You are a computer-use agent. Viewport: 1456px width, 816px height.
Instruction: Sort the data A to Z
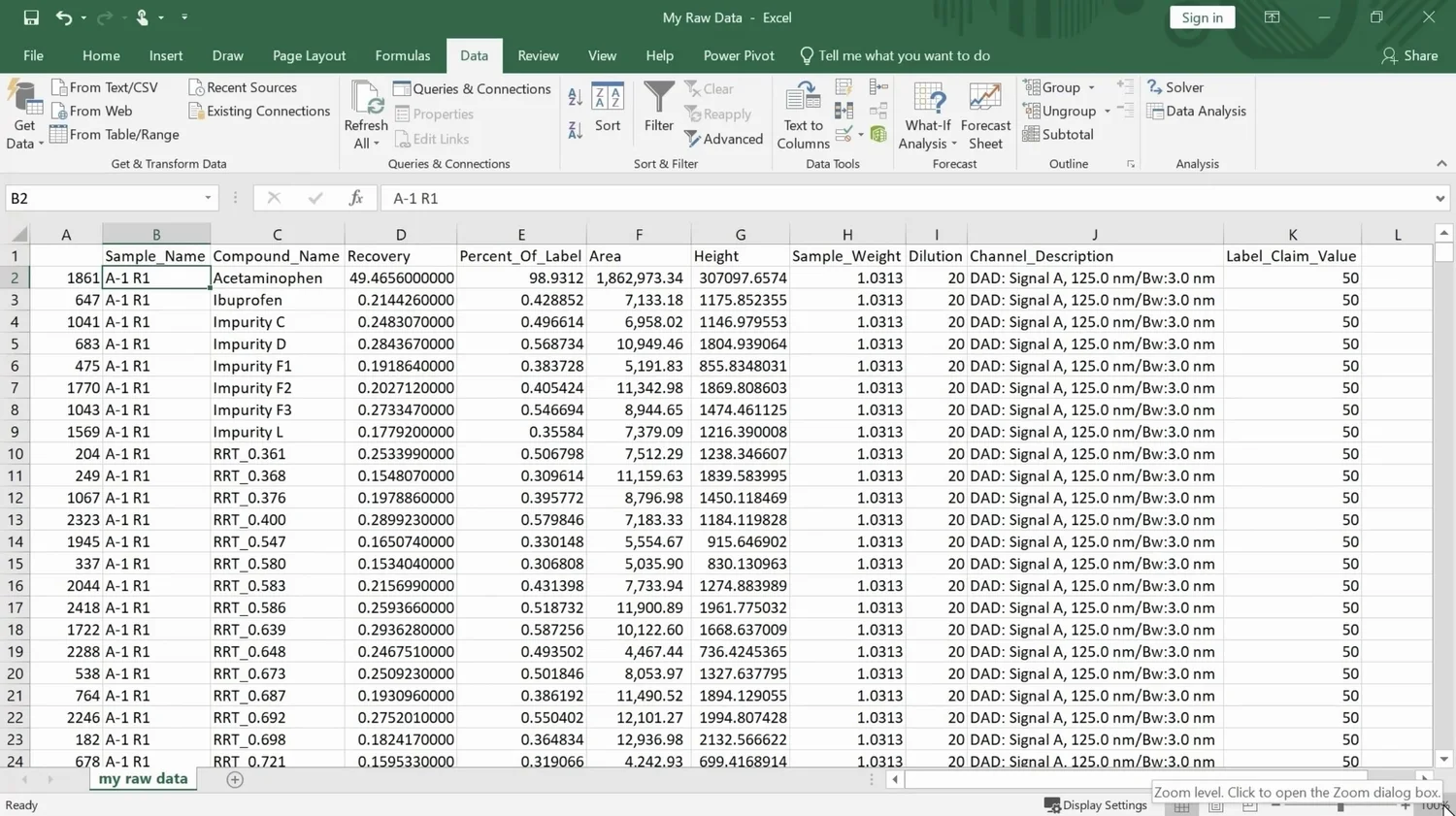[575, 97]
